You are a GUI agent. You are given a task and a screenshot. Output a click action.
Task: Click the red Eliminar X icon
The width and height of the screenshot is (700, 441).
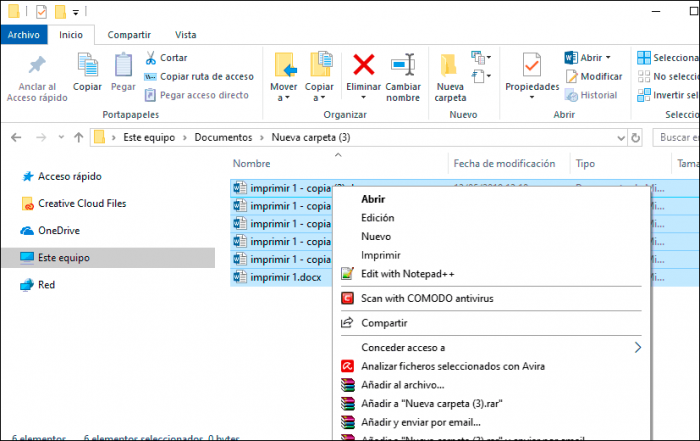pyautogui.click(x=363, y=64)
